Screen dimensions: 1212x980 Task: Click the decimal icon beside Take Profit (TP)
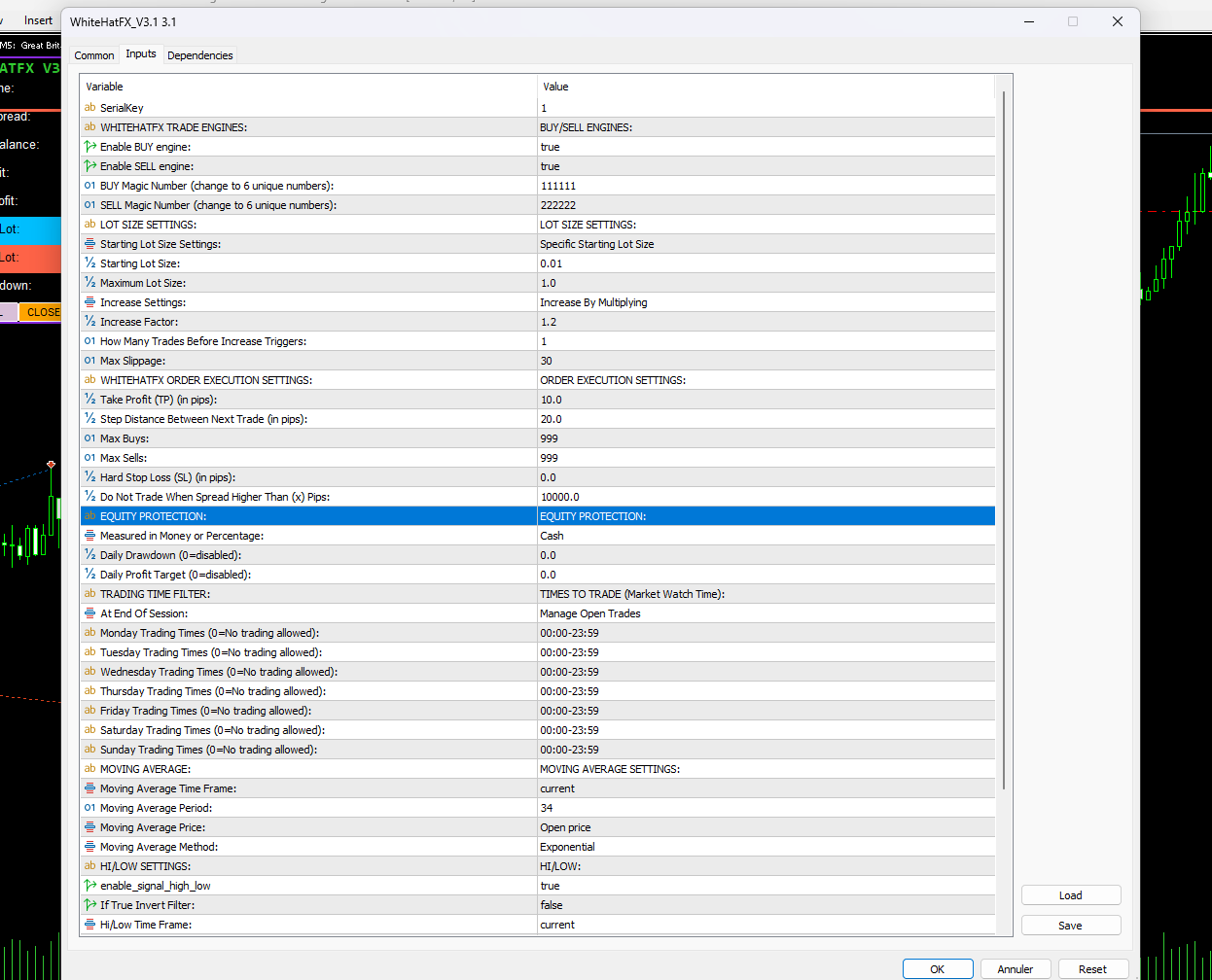tap(89, 400)
